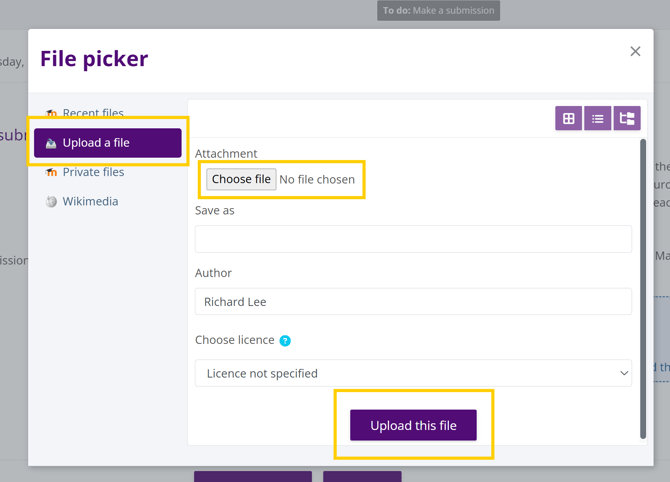
Task: Click the file picker vertical scrollbar
Action: (x=643, y=290)
